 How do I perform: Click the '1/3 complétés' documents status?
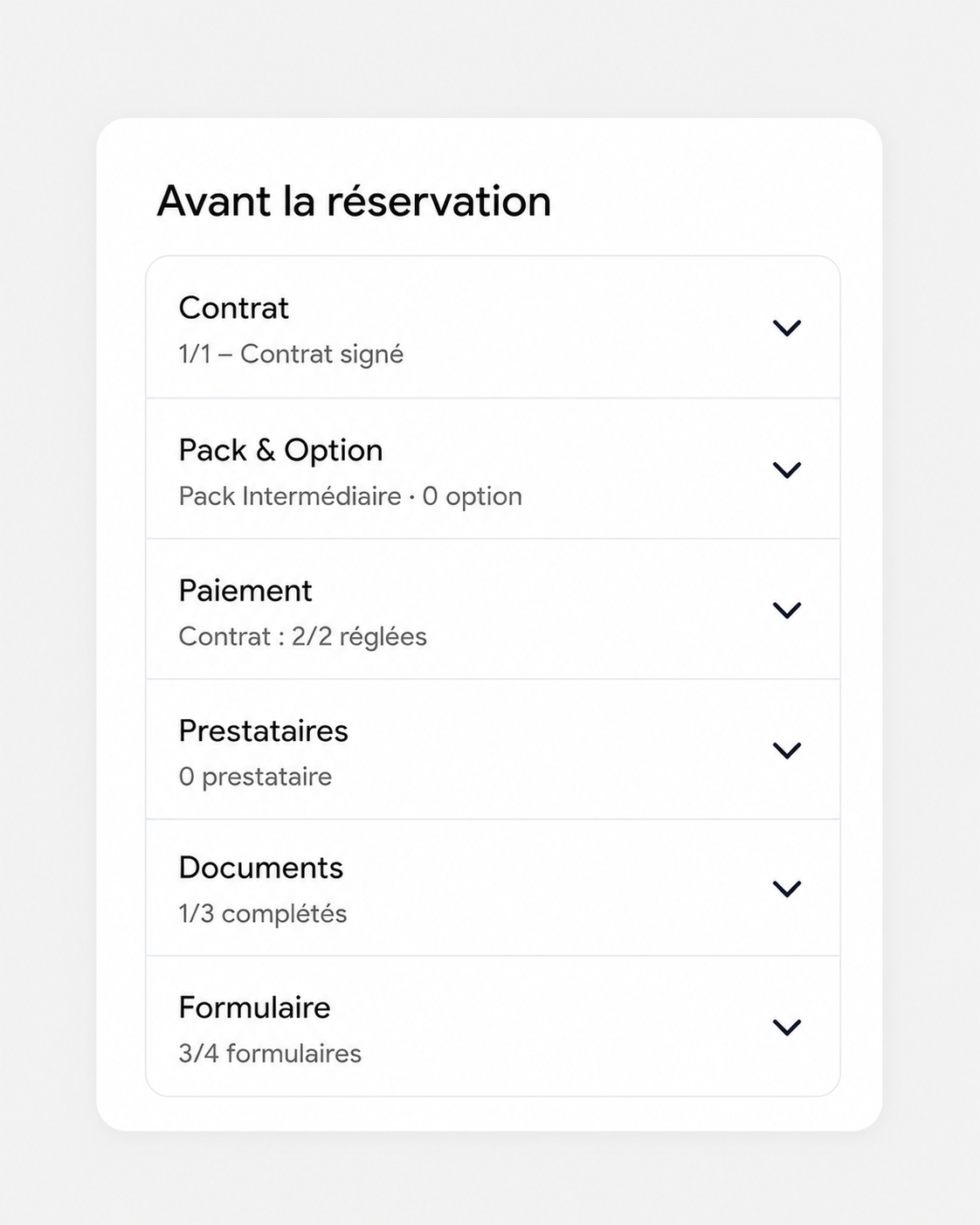click(x=262, y=914)
